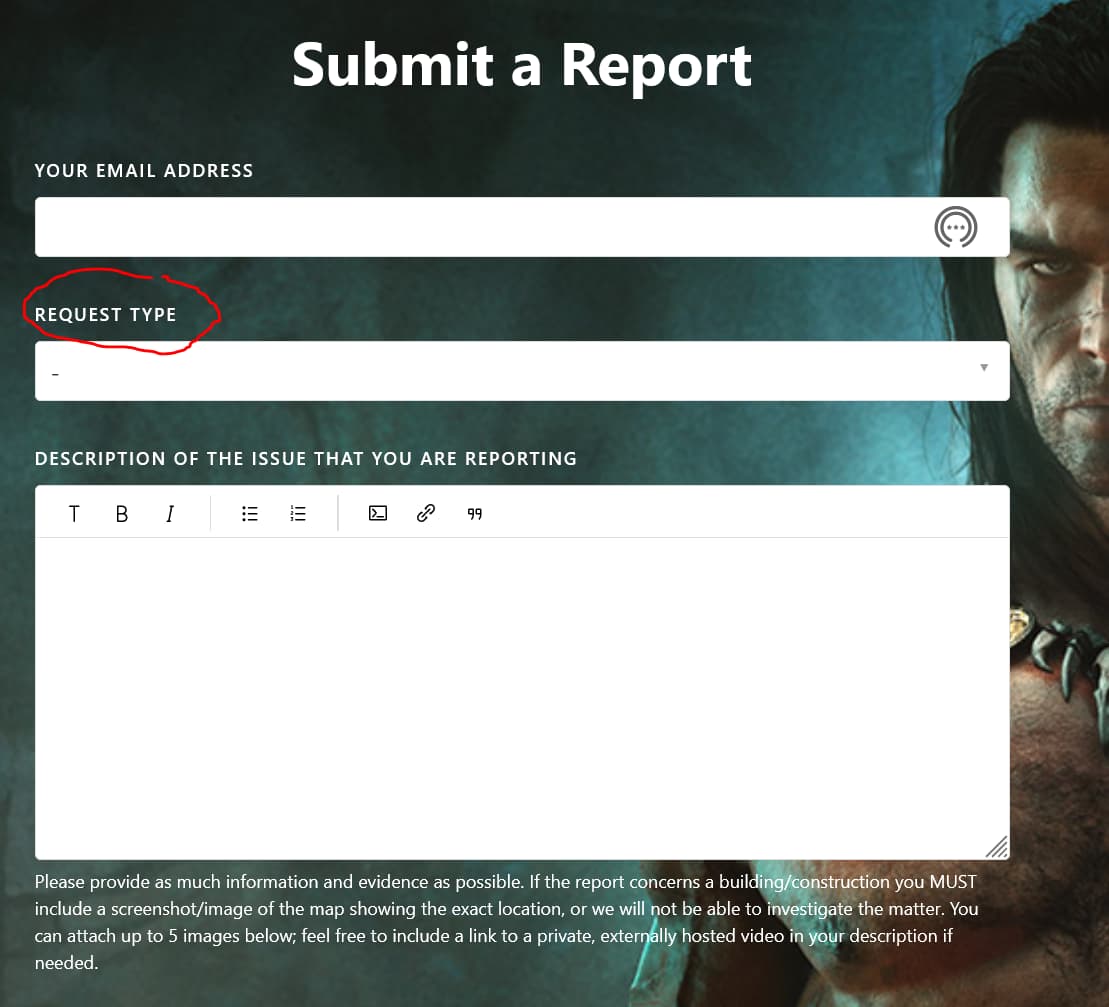Screen dimensions: 1109x1007
Task: Add a hyperlink to the description
Action: coord(426,513)
